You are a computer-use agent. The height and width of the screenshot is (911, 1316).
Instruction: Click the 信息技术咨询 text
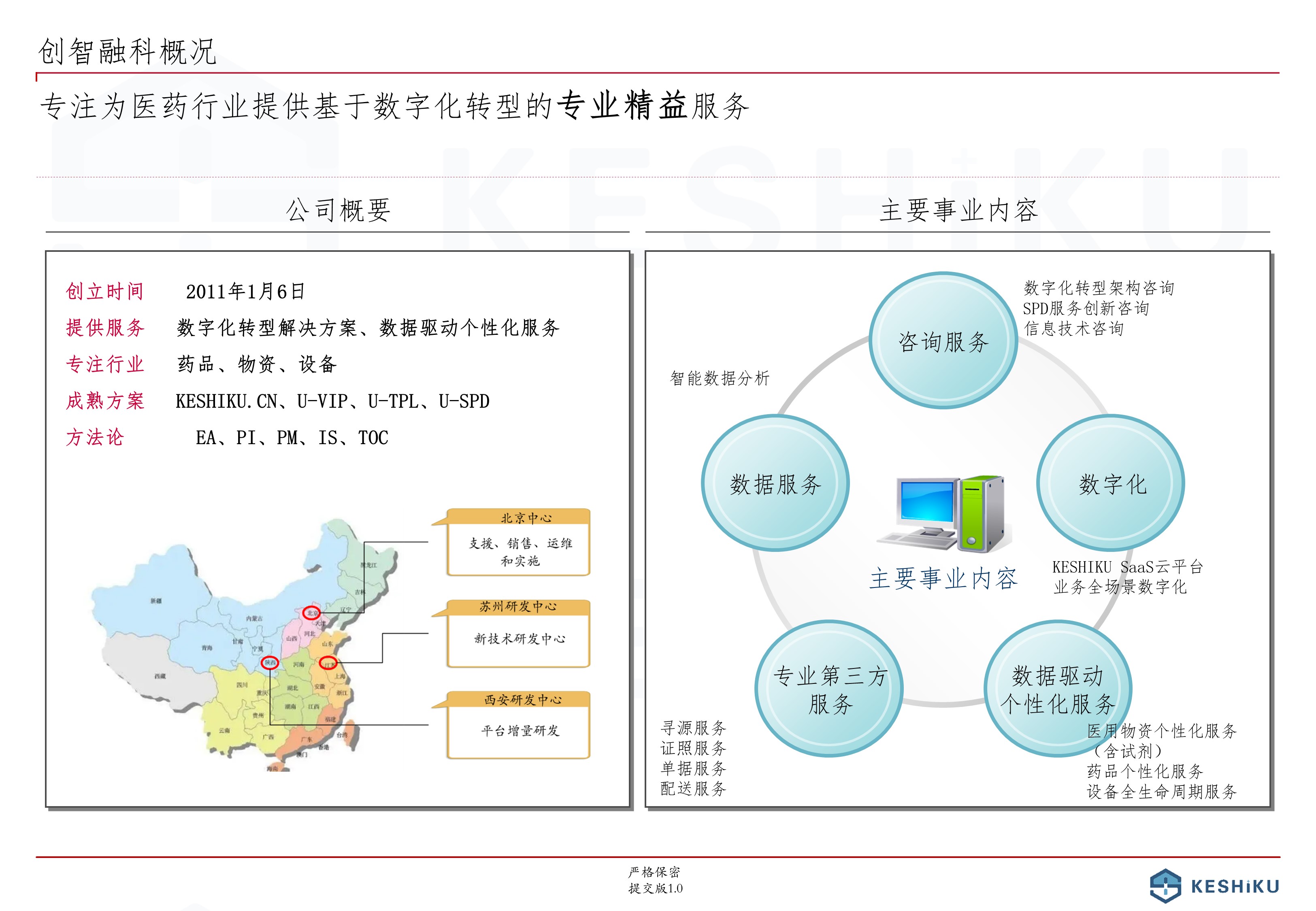(x=1074, y=328)
